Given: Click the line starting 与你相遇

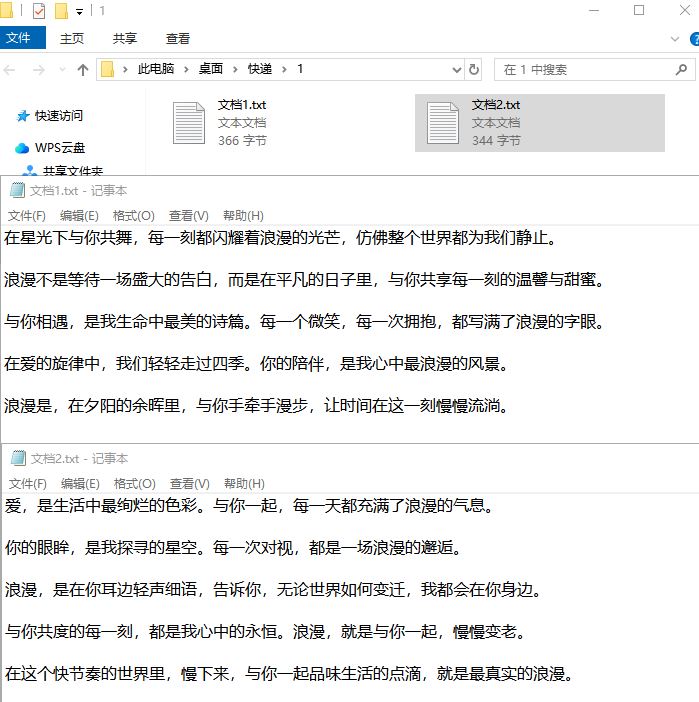Looking at the screenshot, I should pyautogui.click(x=304, y=321).
